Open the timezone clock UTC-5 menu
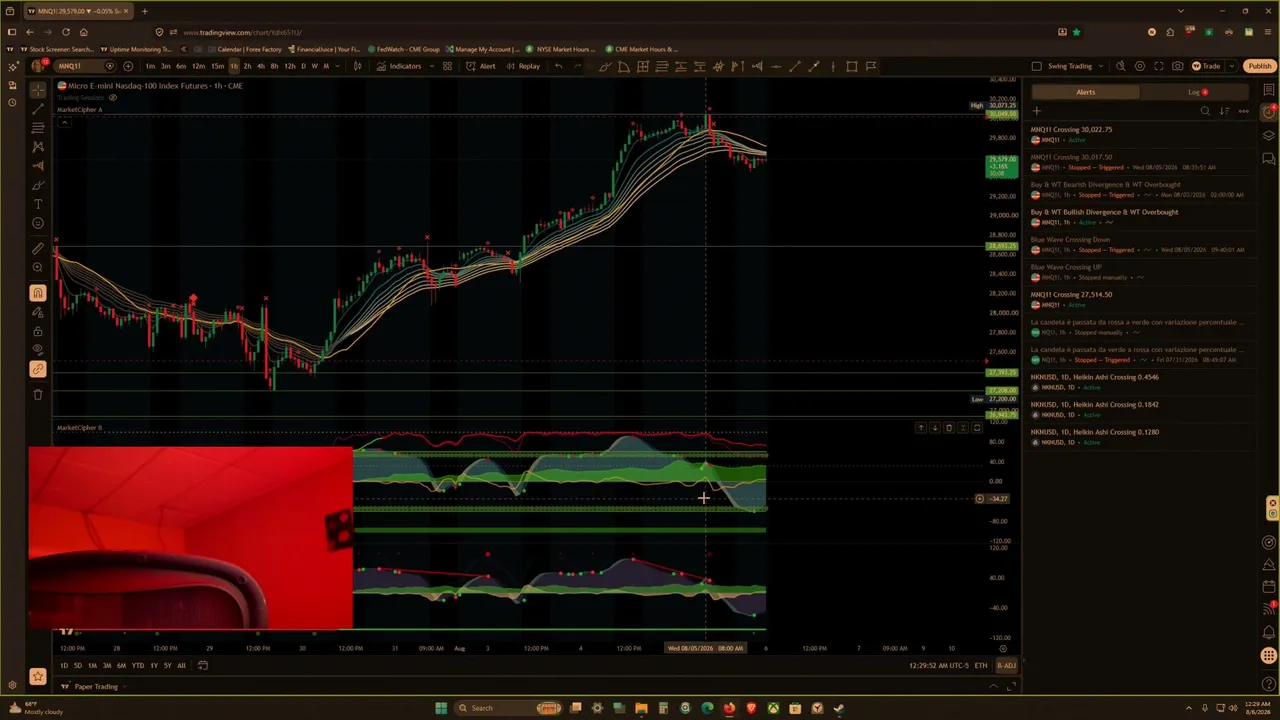 coord(939,666)
